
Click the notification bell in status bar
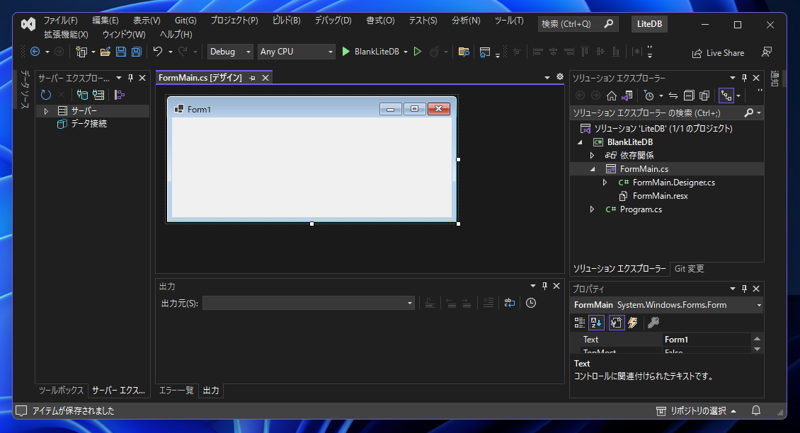point(756,410)
